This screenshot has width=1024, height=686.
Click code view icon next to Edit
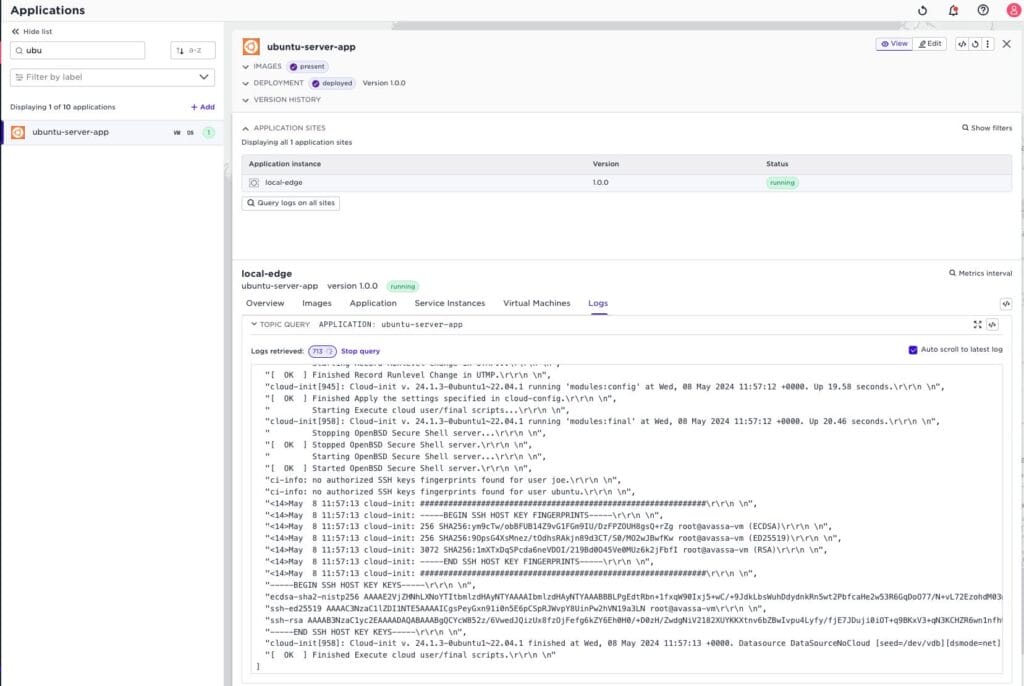click(x=961, y=44)
